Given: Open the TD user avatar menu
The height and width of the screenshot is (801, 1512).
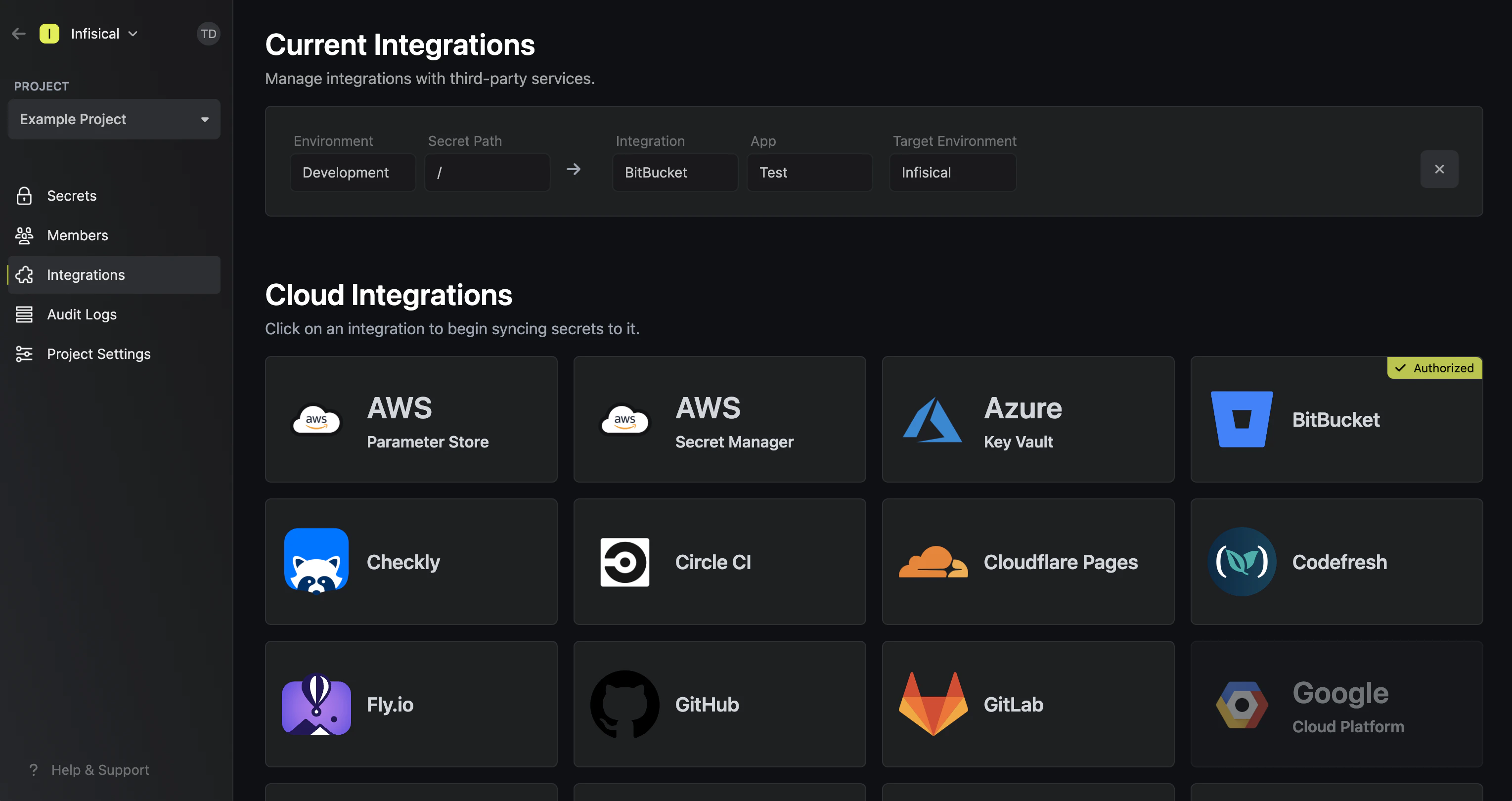Looking at the screenshot, I should [x=208, y=34].
